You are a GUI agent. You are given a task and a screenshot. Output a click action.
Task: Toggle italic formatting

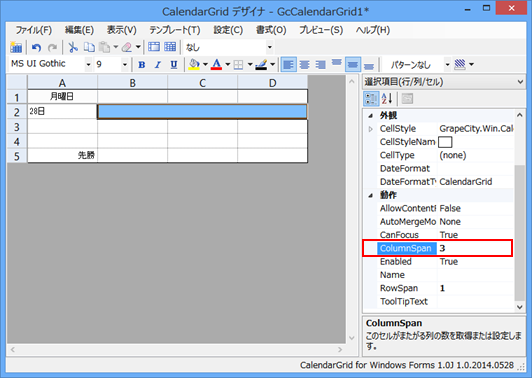click(158, 64)
